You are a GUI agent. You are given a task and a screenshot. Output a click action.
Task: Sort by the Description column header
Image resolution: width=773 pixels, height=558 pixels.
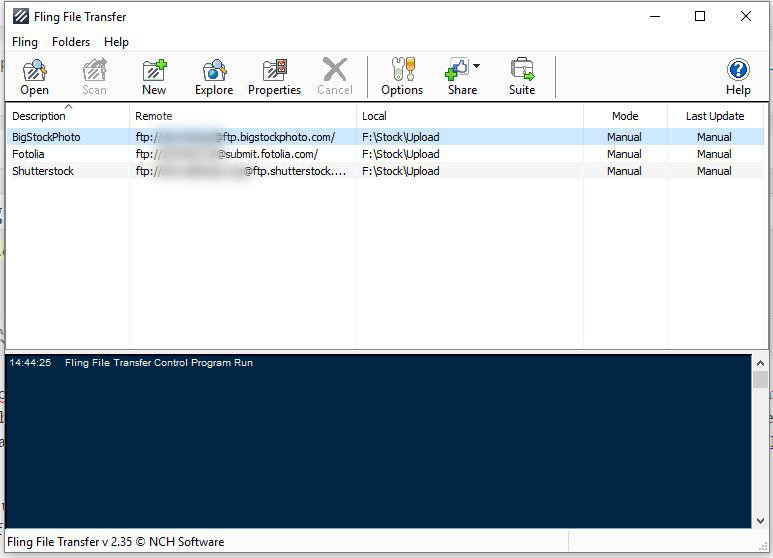(x=68, y=116)
